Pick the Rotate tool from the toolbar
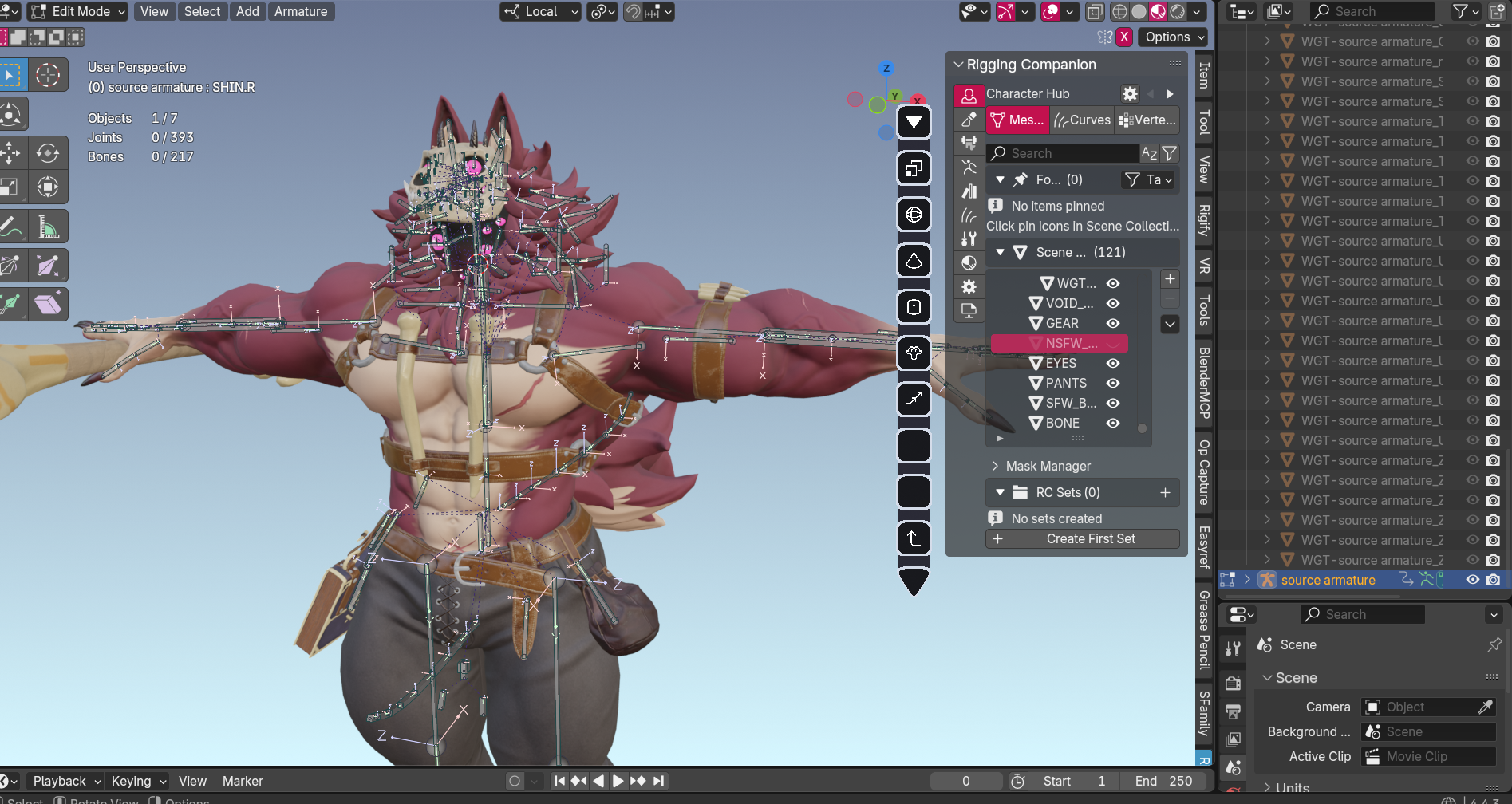The width and height of the screenshot is (1512, 804). pos(47,153)
